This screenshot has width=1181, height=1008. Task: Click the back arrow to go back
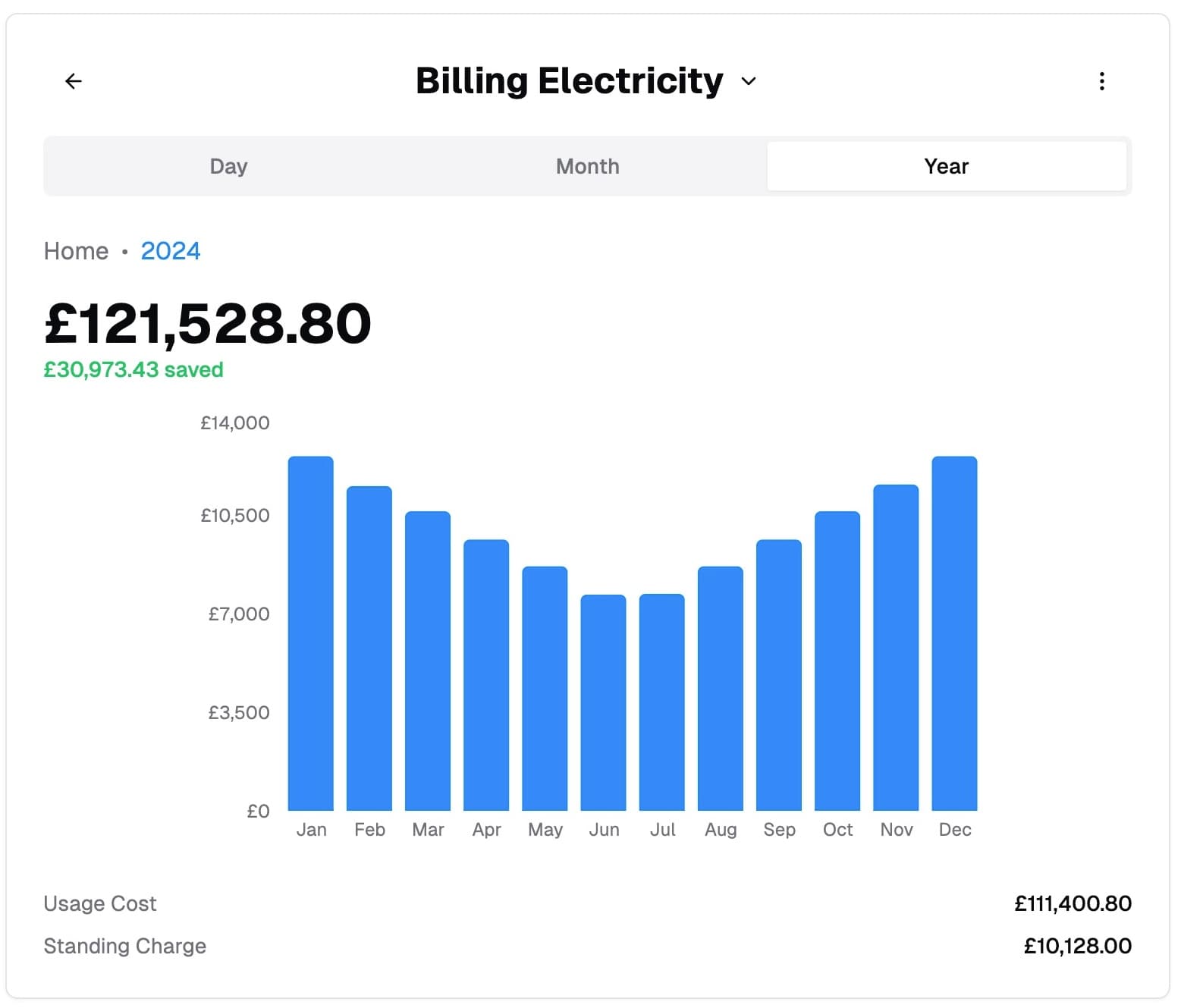tap(73, 80)
